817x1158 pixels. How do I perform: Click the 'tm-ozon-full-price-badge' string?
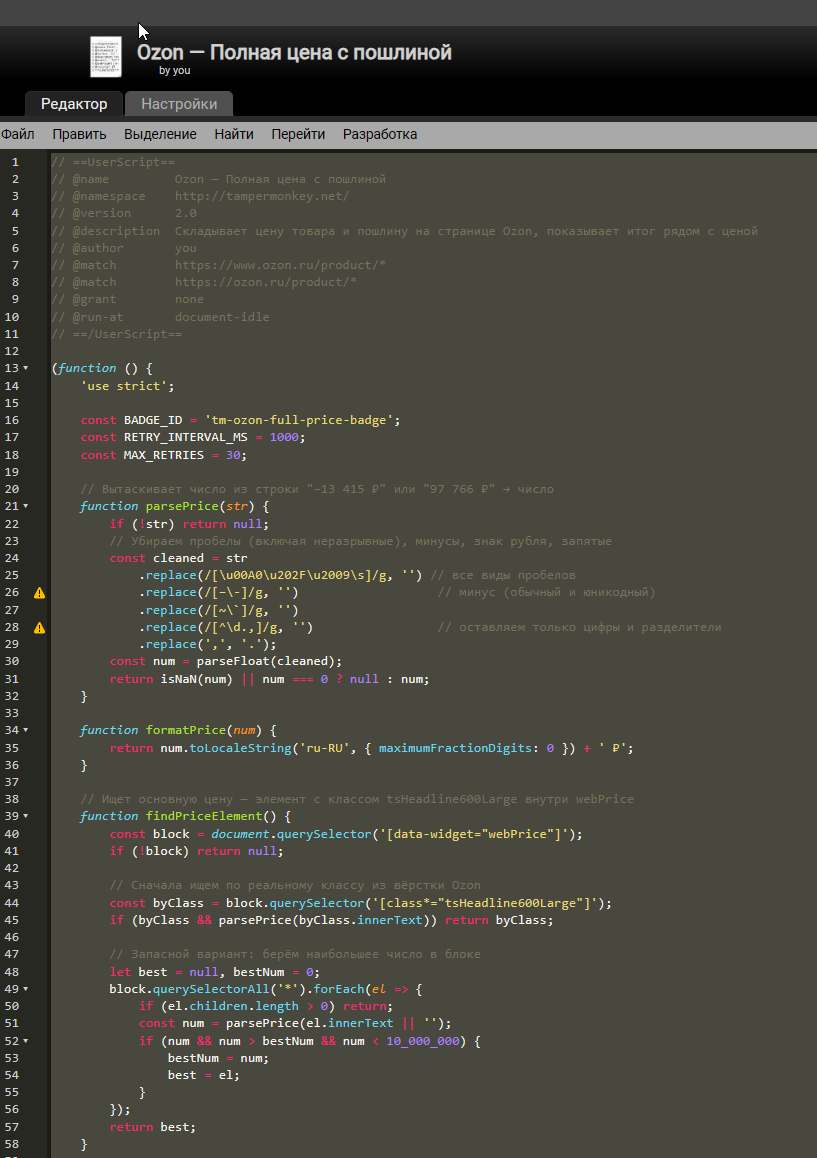(x=299, y=420)
